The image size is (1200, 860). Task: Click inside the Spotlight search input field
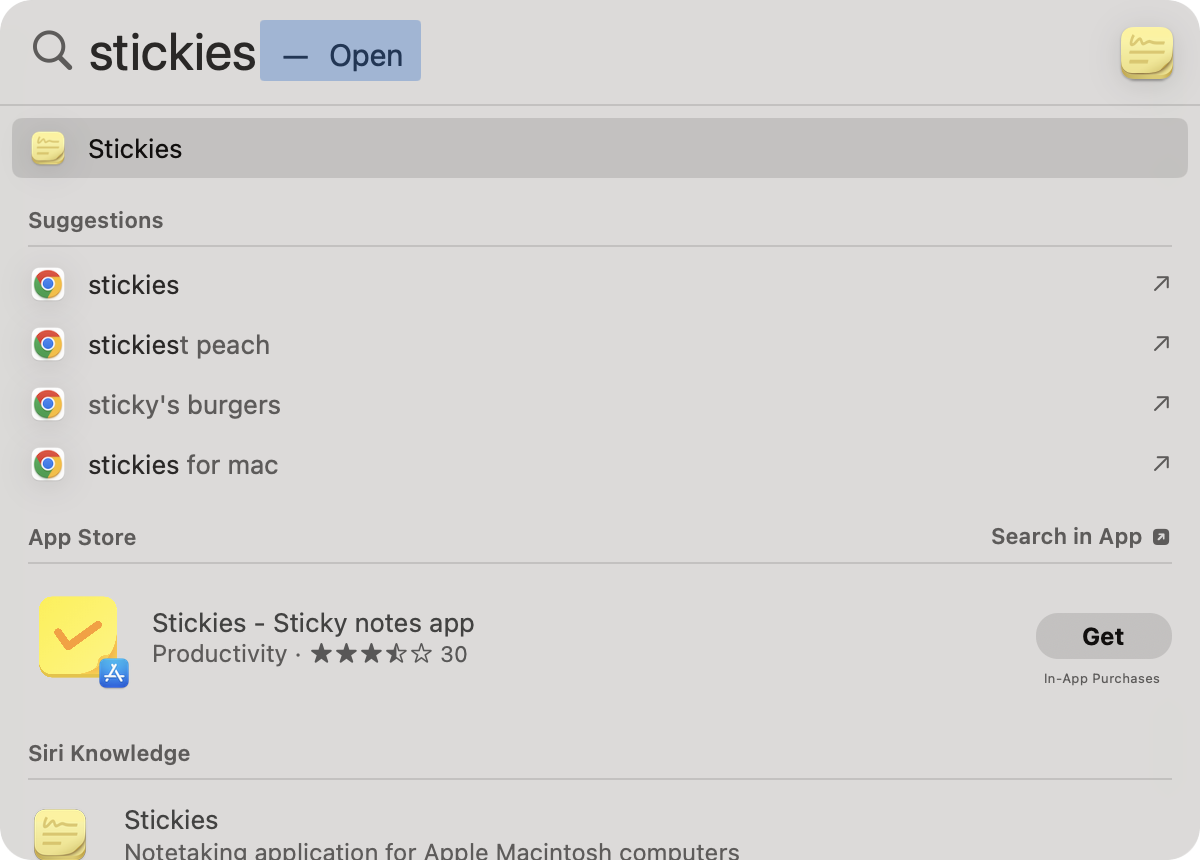pyautogui.click(x=172, y=52)
